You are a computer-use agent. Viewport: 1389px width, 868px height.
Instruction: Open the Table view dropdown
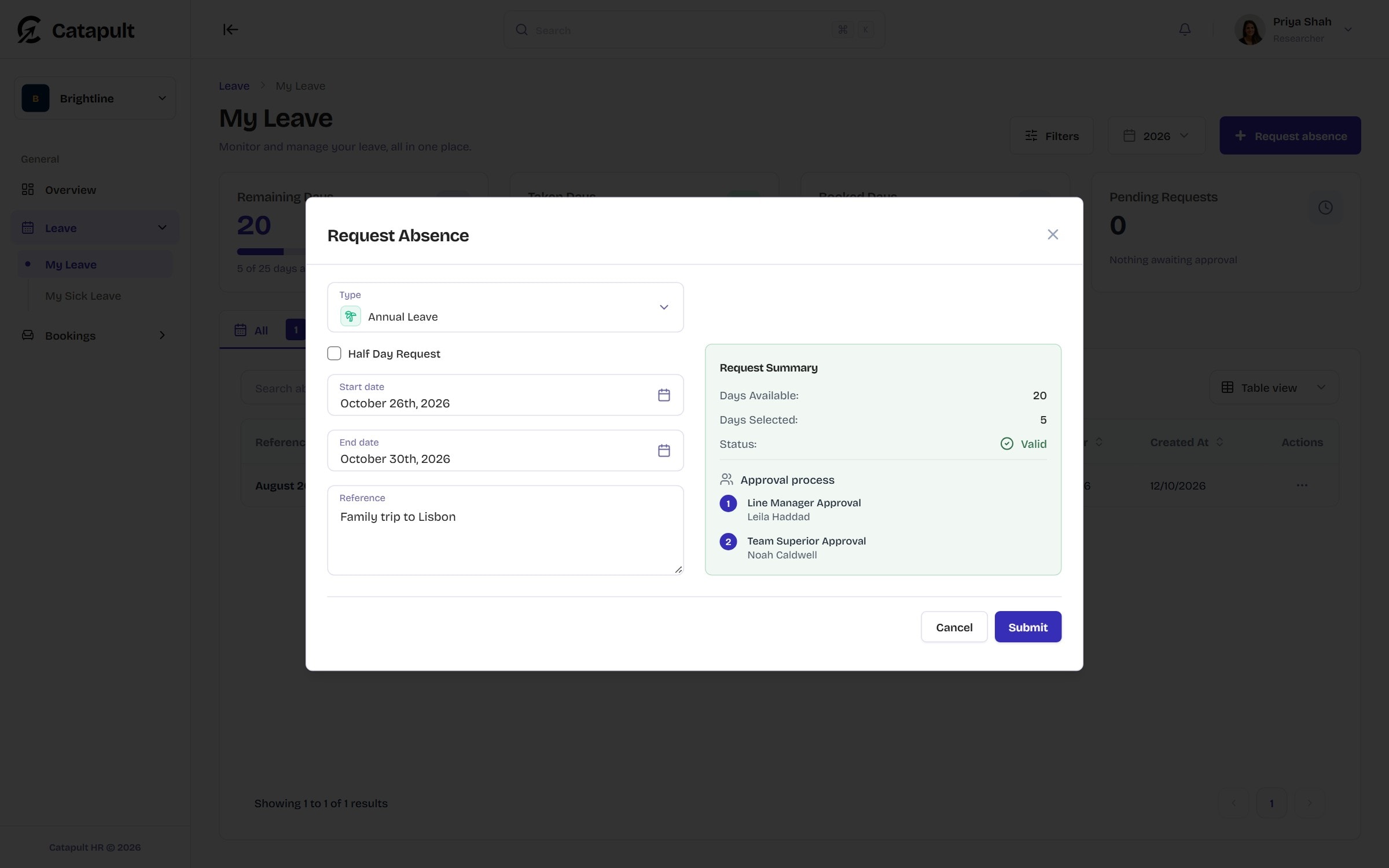[x=1274, y=388]
